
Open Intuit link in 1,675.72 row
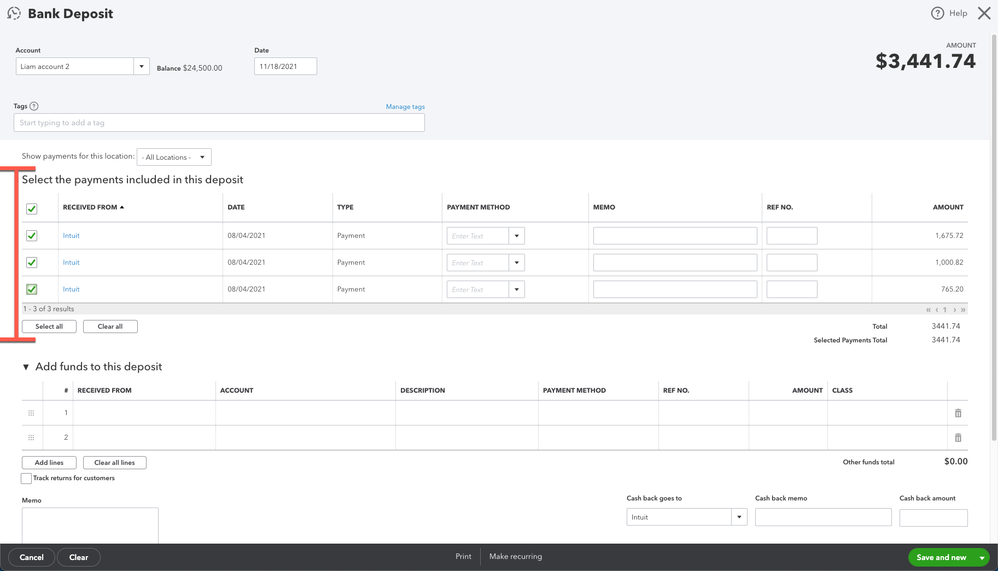[71, 236]
